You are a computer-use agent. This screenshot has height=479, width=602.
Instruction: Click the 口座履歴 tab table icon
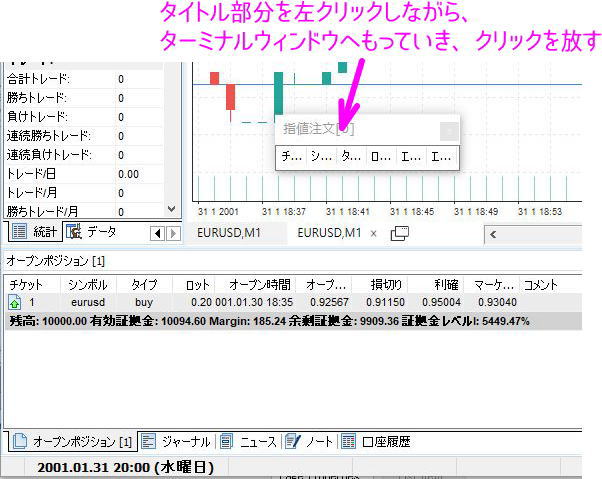coord(348,441)
